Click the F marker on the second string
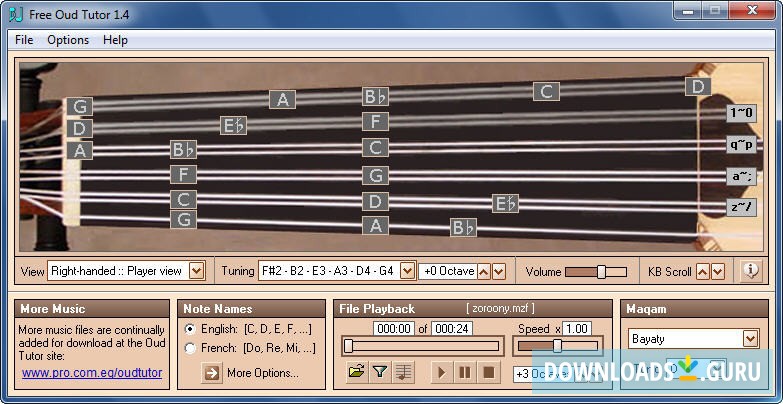Screen dimensions: 783x404 coord(376,121)
